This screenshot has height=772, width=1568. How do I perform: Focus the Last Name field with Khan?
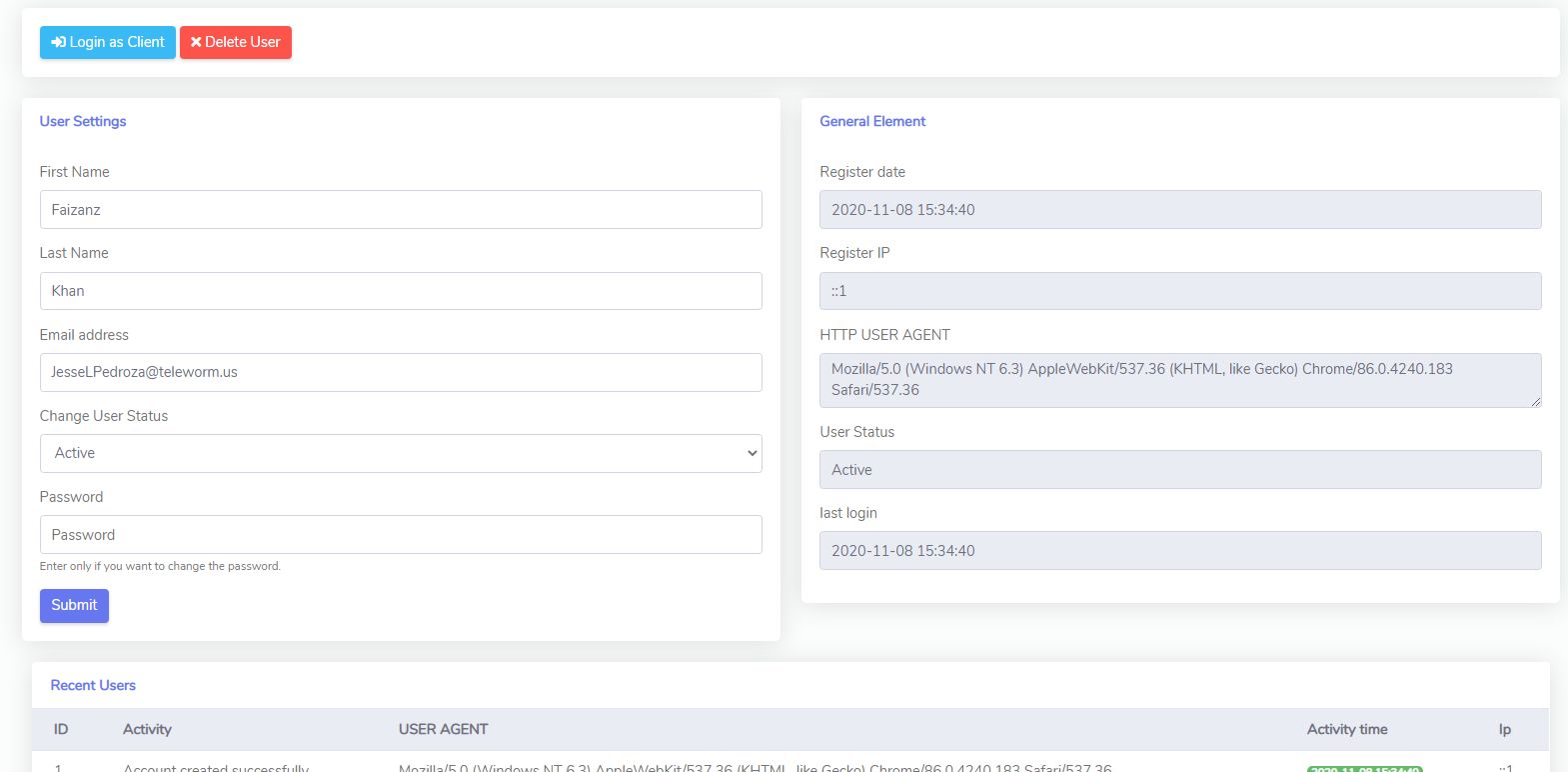[401, 291]
